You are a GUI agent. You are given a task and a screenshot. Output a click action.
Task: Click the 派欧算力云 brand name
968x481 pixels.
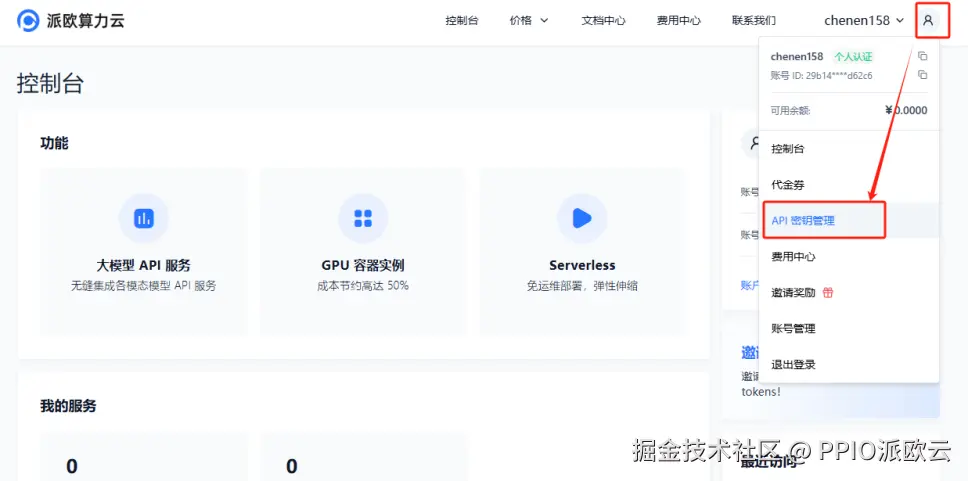click(x=85, y=20)
